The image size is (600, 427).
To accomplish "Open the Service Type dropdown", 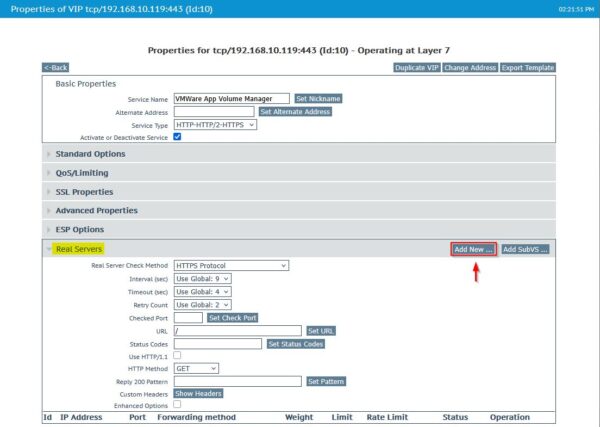I will point(215,125).
